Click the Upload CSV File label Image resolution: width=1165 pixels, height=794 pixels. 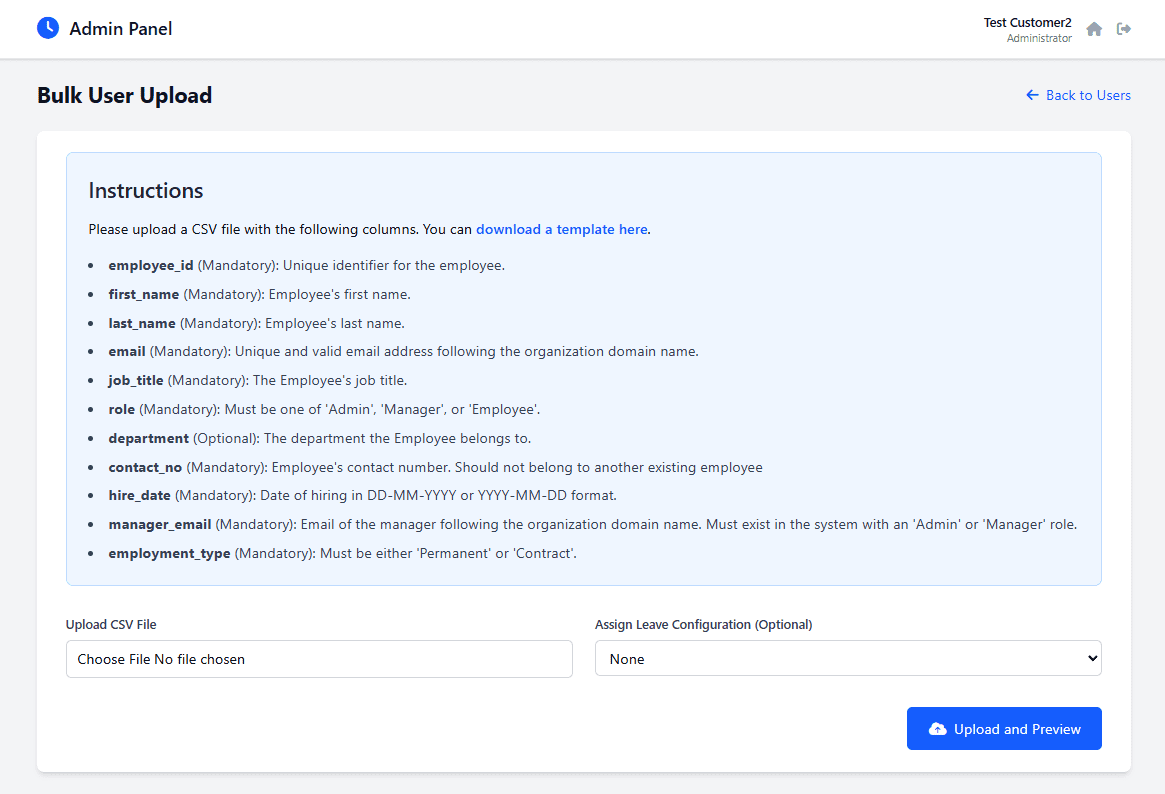coord(111,624)
